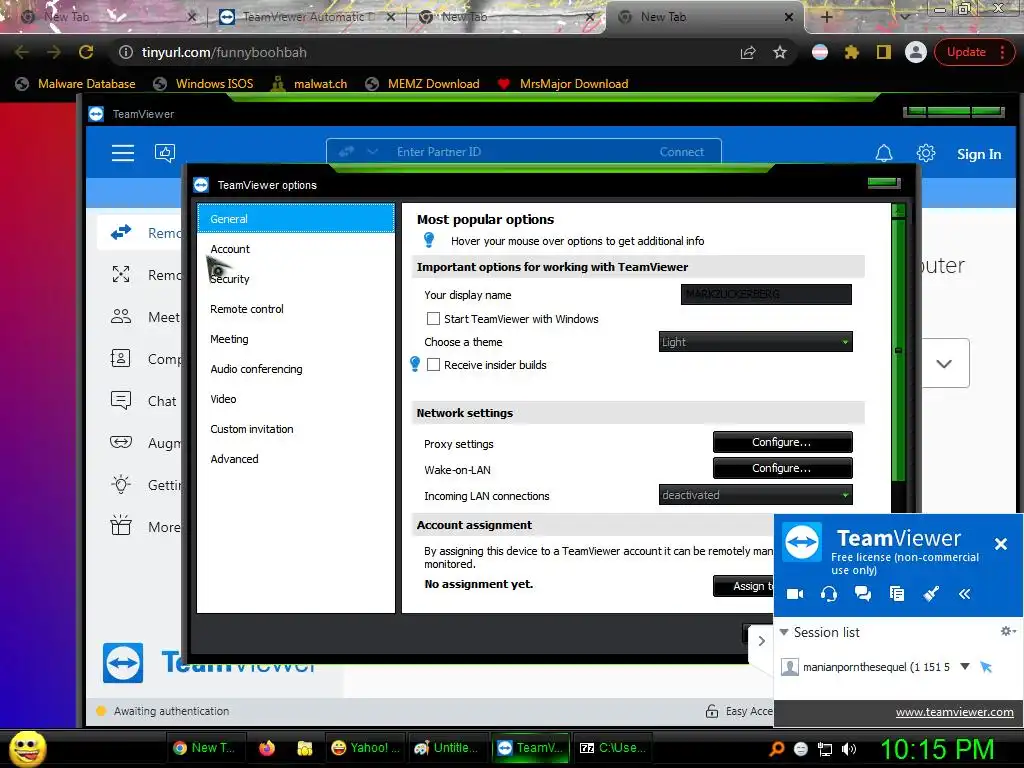Open www.teamviewer.com link
This screenshot has width=1024, height=768.
pos(954,712)
